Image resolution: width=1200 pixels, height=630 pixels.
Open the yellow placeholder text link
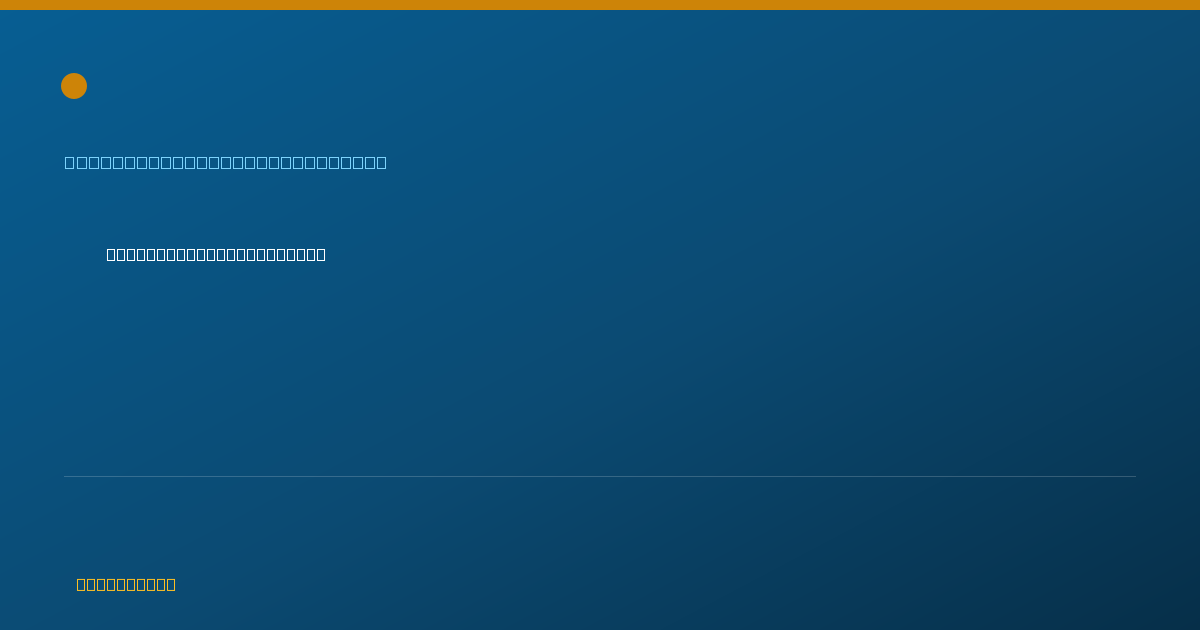(x=126, y=584)
